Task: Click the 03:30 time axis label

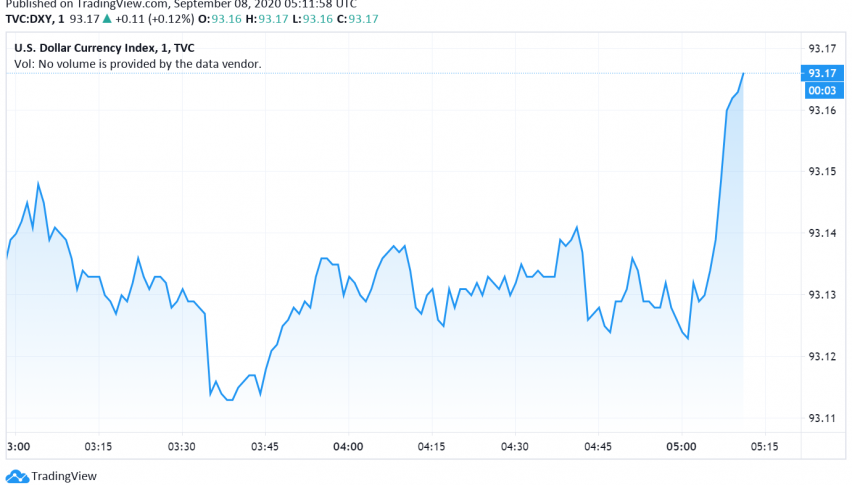Action: (x=181, y=446)
